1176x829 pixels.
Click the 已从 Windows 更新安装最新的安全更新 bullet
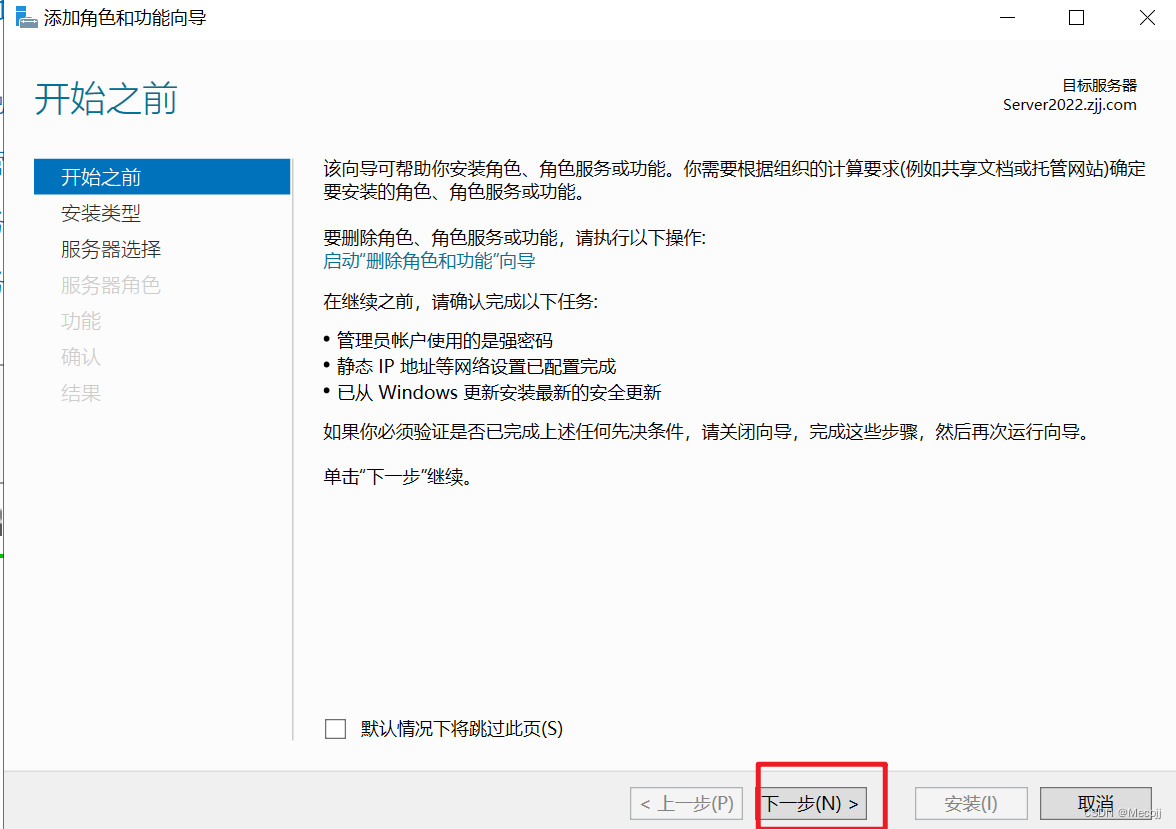(x=499, y=392)
